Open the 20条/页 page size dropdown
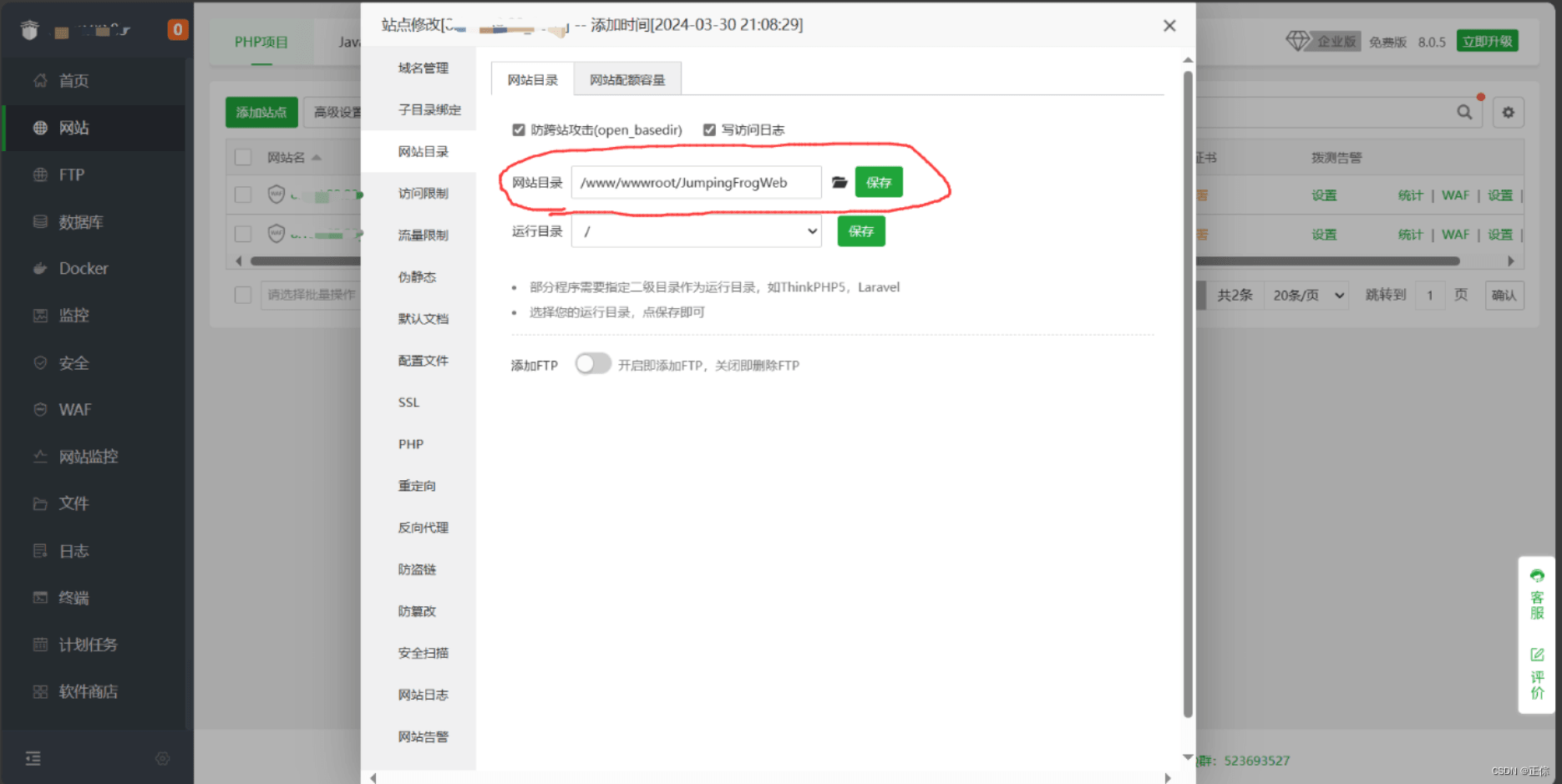Screen dimensions: 1562x784 coord(1307,296)
